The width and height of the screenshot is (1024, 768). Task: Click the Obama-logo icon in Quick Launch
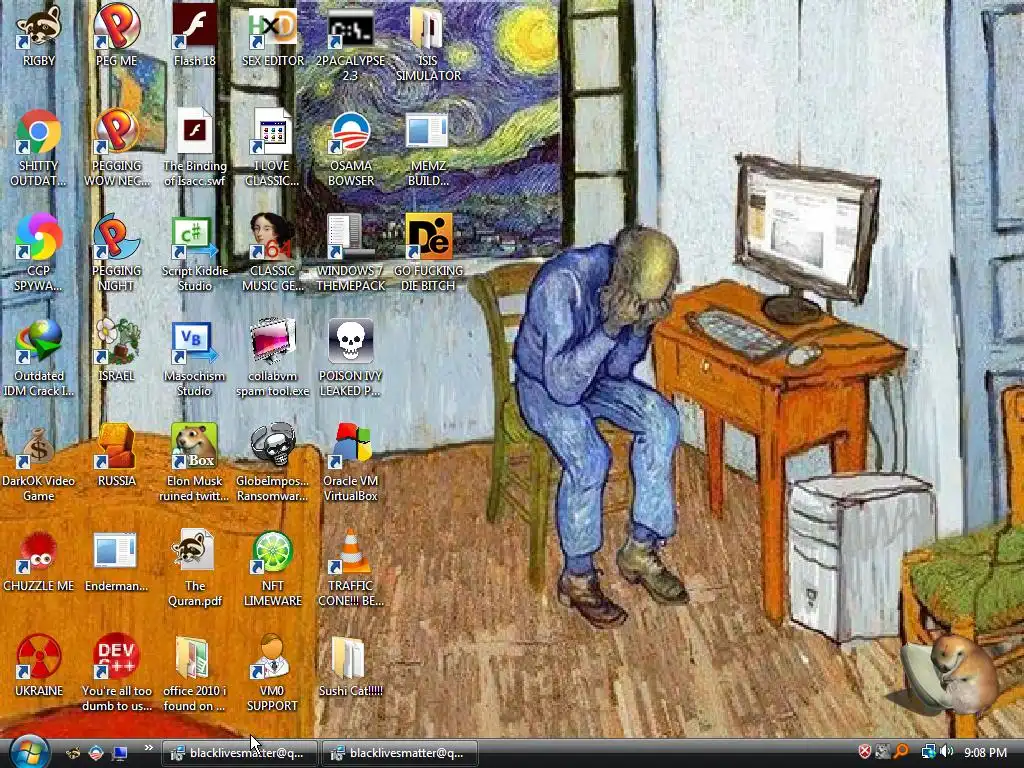tap(96, 753)
